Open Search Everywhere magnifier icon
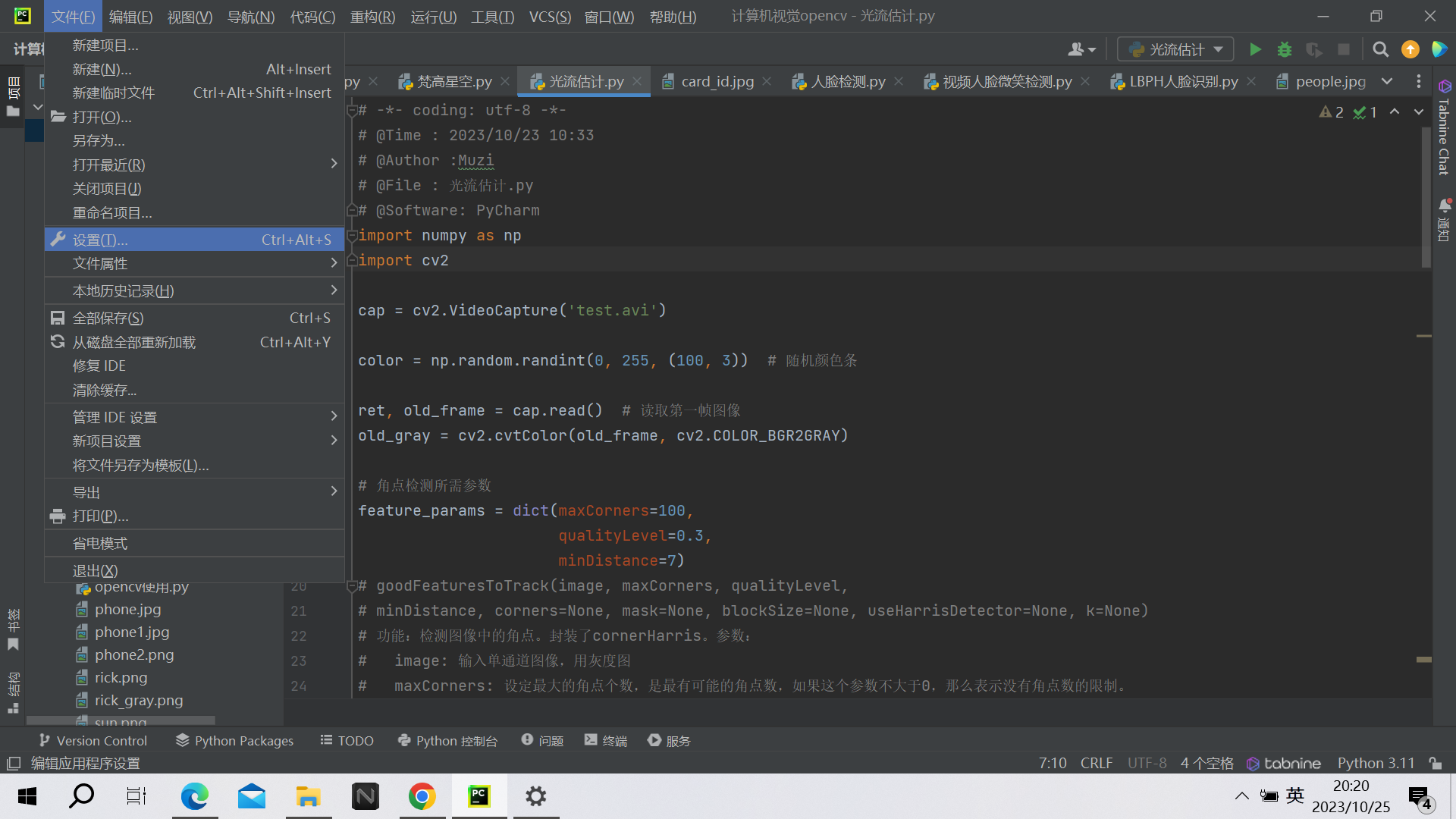1456x819 pixels. coord(1380,49)
